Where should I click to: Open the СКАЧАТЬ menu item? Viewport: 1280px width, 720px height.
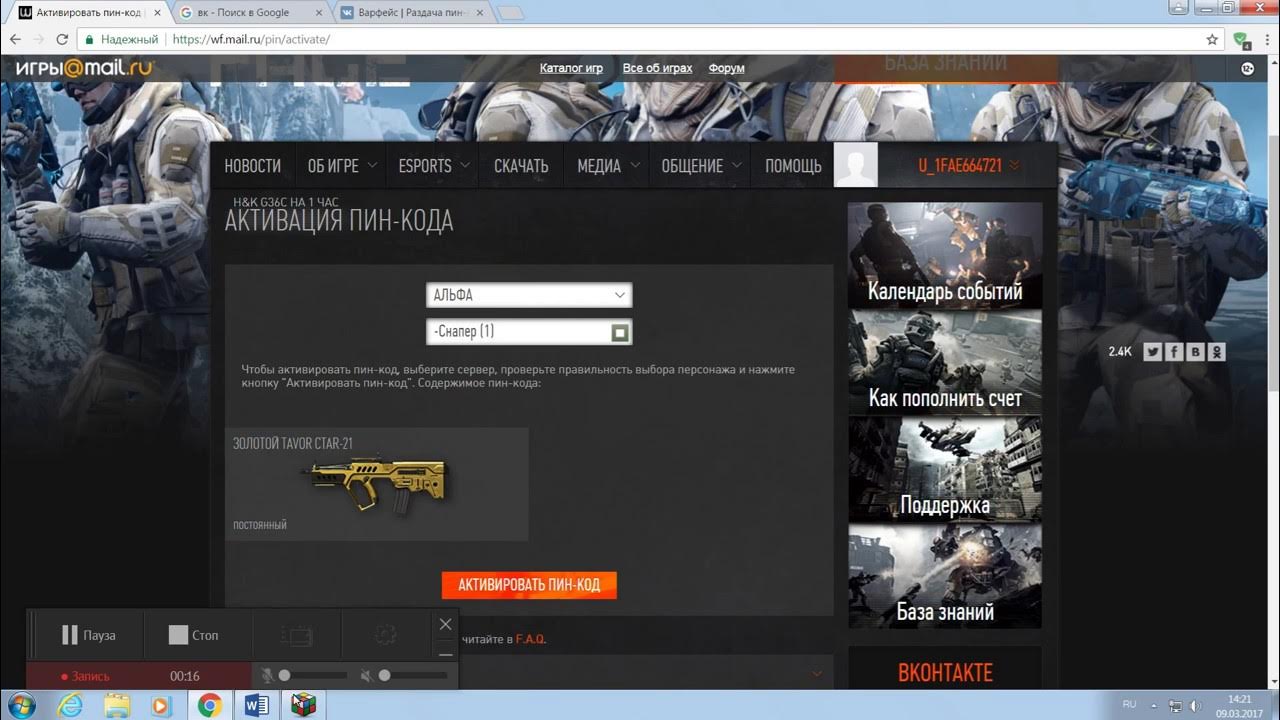(x=521, y=166)
